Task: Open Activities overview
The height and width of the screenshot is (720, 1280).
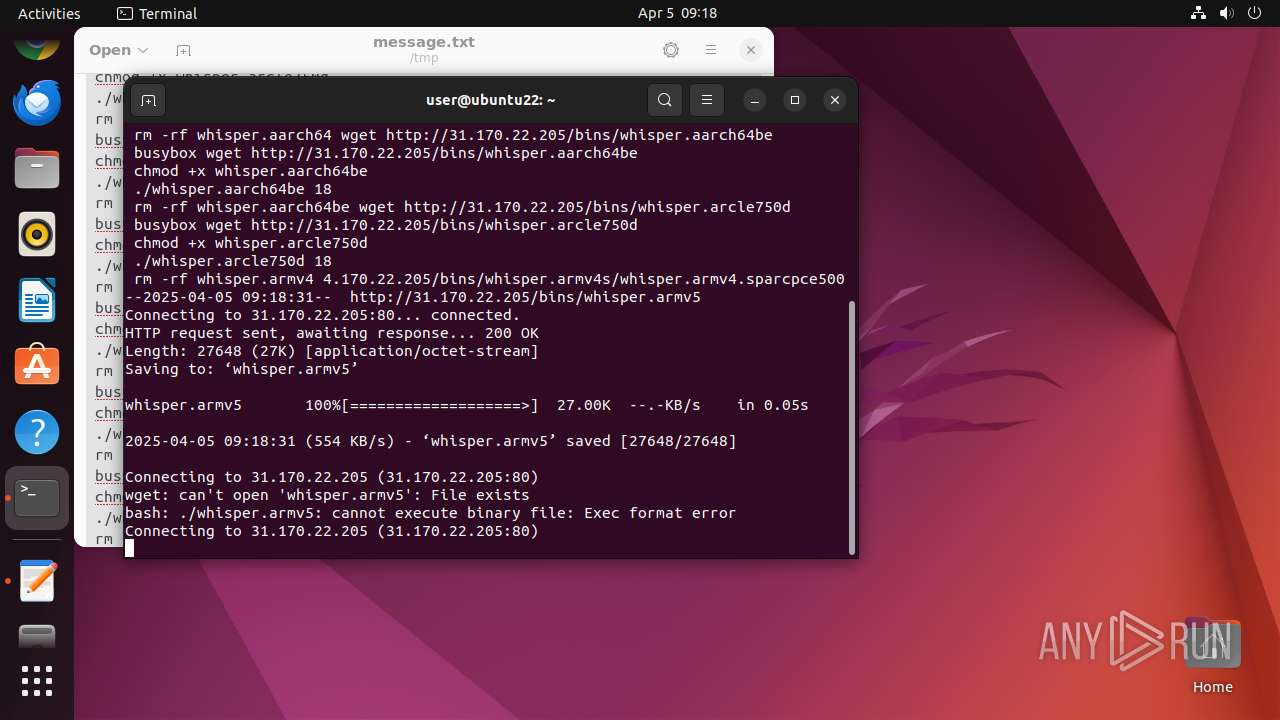Action: tap(49, 13)
